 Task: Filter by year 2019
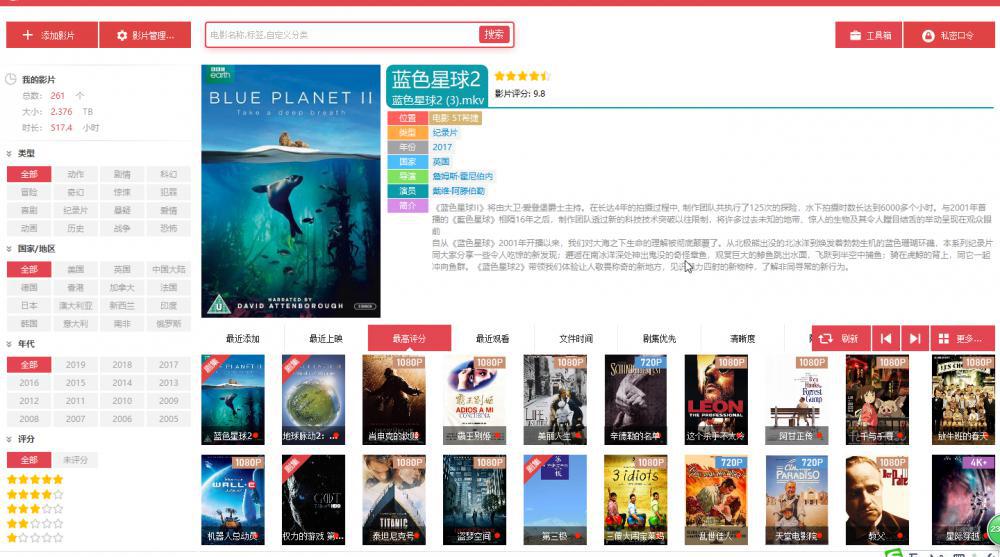coord(75,364)
